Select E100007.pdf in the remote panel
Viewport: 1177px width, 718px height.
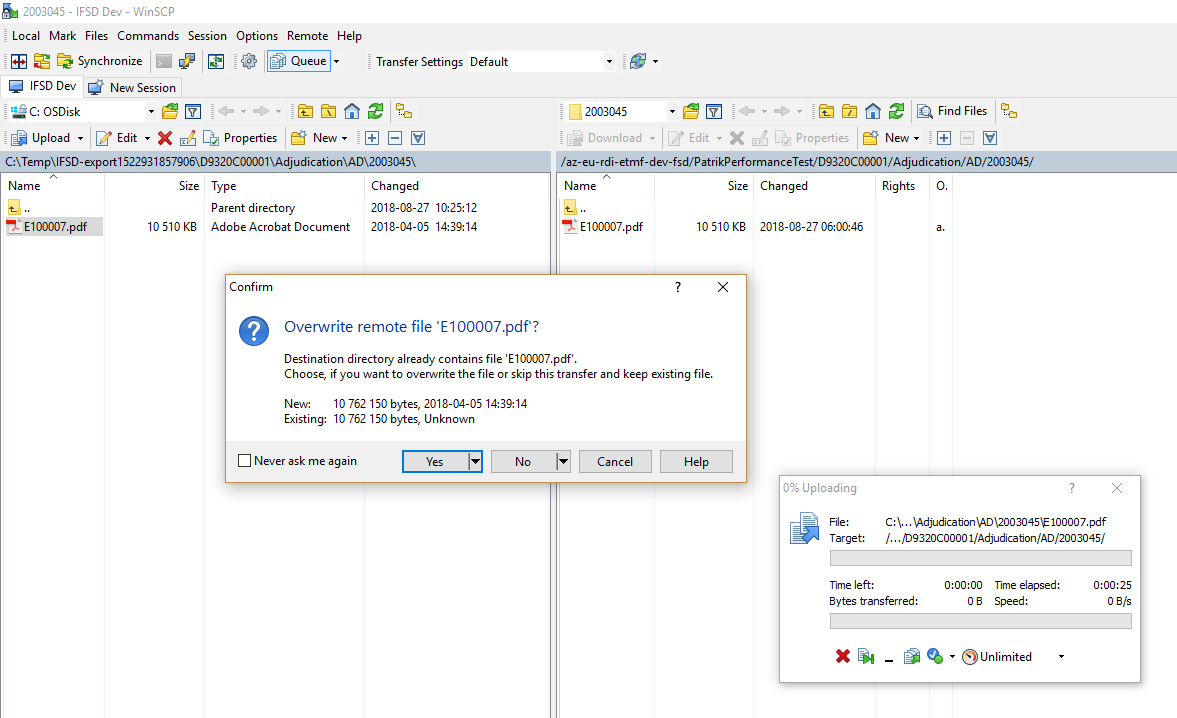pos(610,227)
